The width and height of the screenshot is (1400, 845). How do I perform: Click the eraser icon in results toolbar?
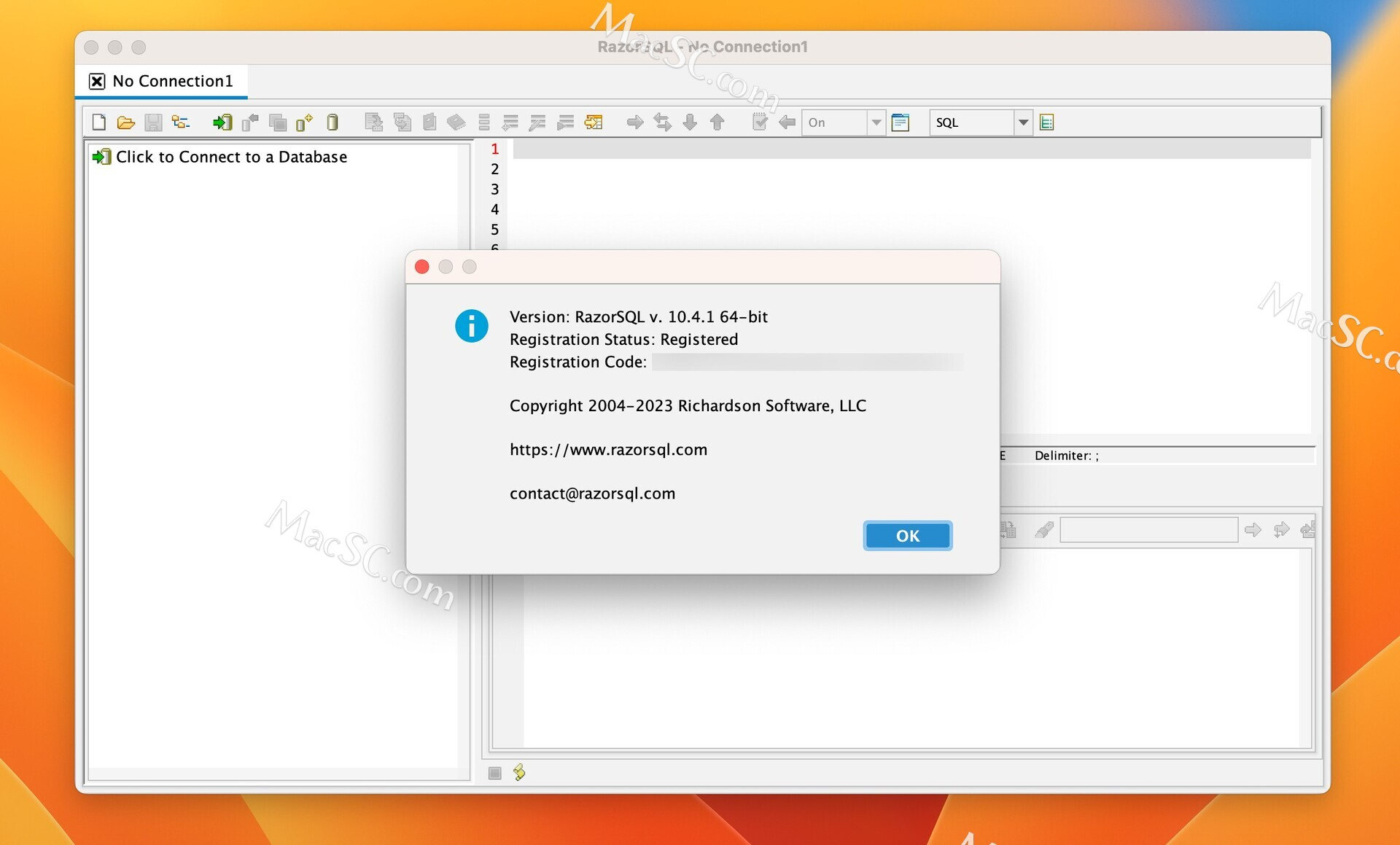[x=1044, y=530]
